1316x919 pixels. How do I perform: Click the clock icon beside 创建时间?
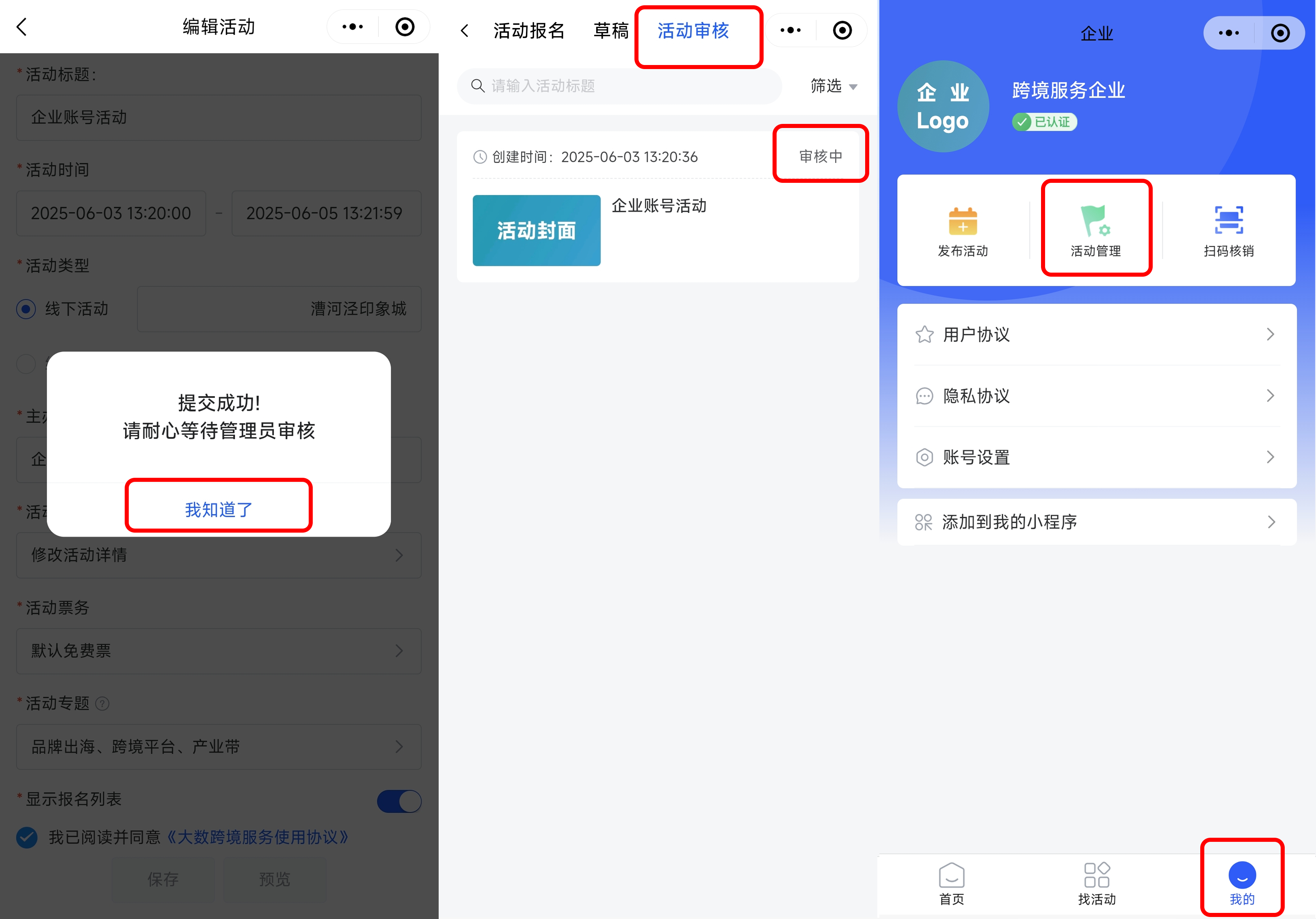[x=480, y=157]
